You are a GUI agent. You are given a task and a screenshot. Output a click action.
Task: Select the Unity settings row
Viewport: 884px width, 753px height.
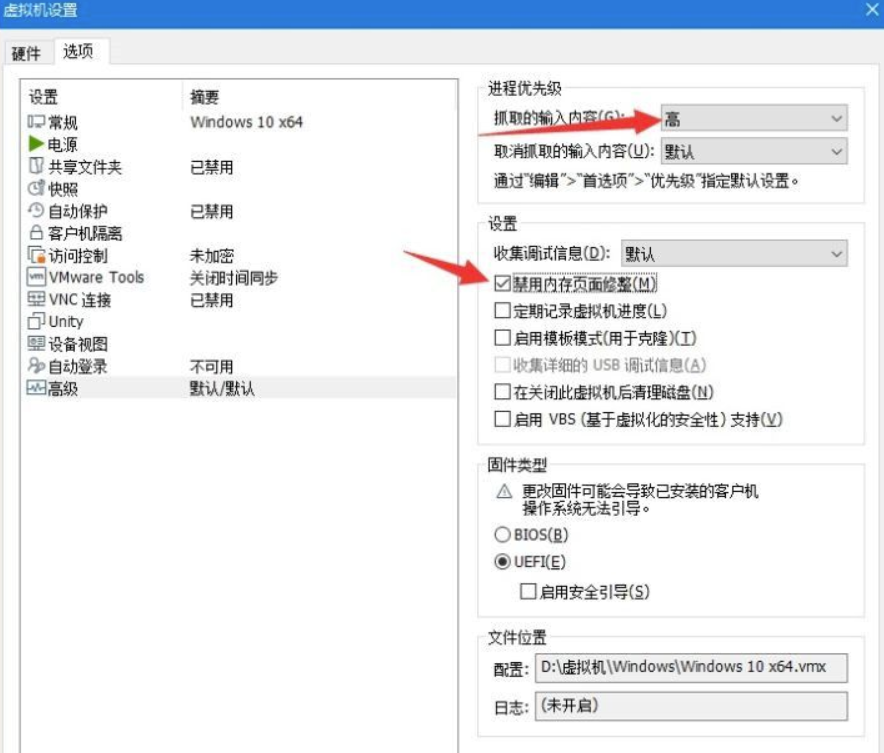[240, 322]
